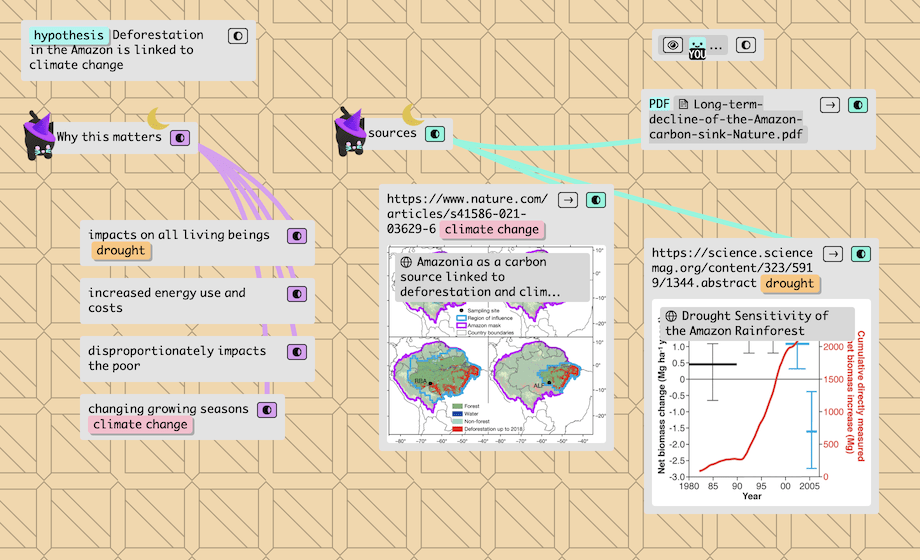Click the YOU user avatar

(x=697, y=46)
